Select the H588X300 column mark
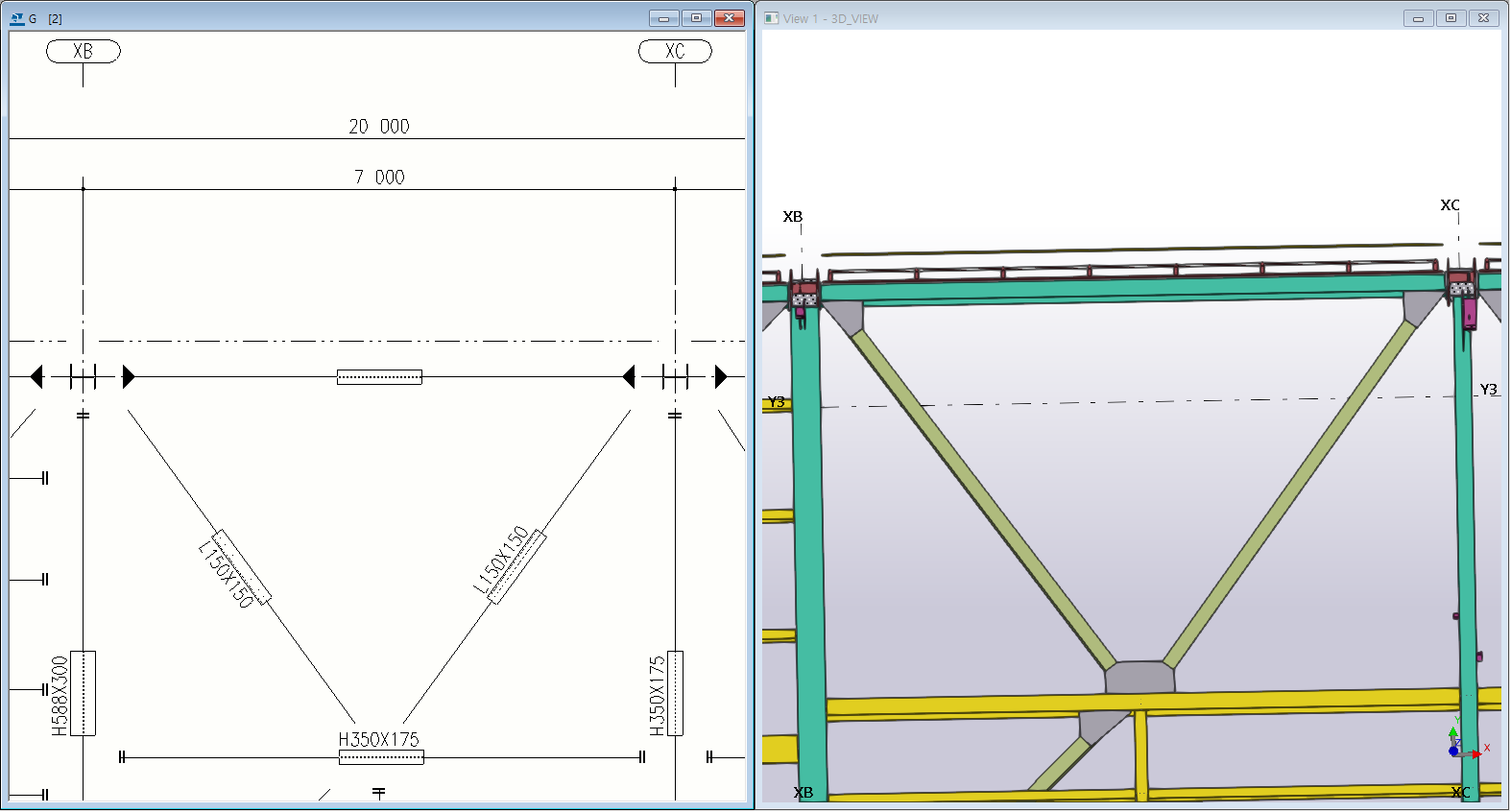This screenshot has height=812, width=1511. tap(60, 695)
